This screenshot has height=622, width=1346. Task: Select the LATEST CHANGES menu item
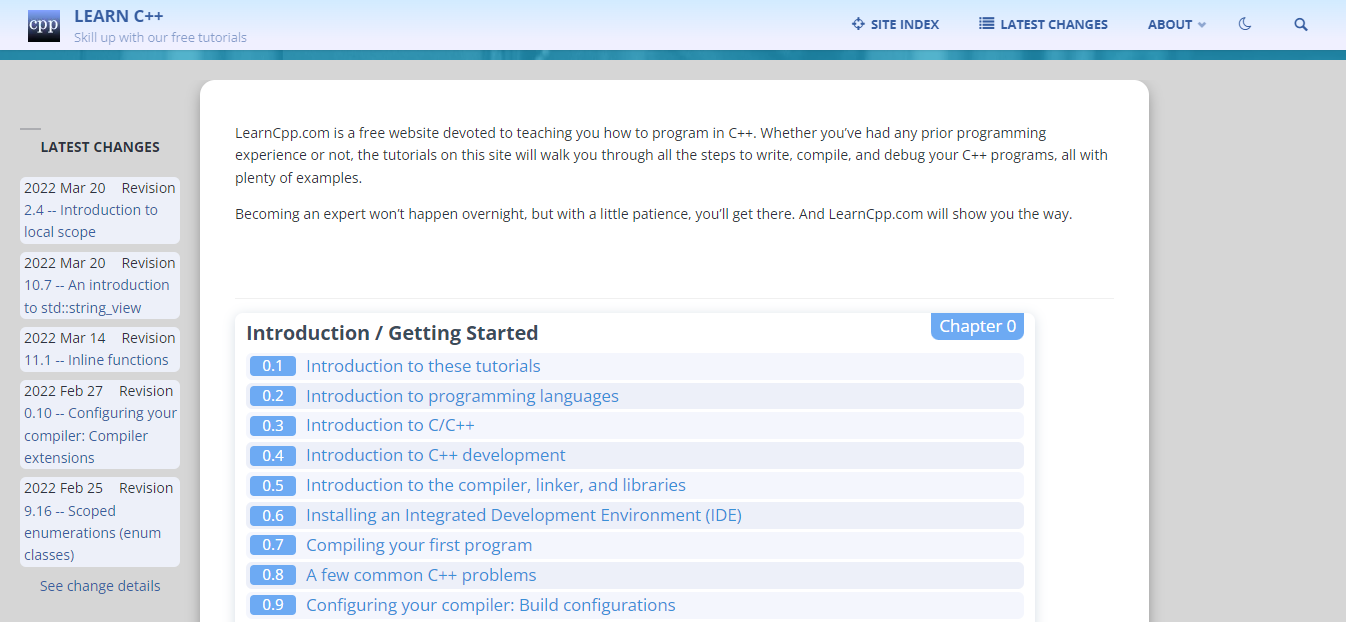click(x=1052, y=24)
